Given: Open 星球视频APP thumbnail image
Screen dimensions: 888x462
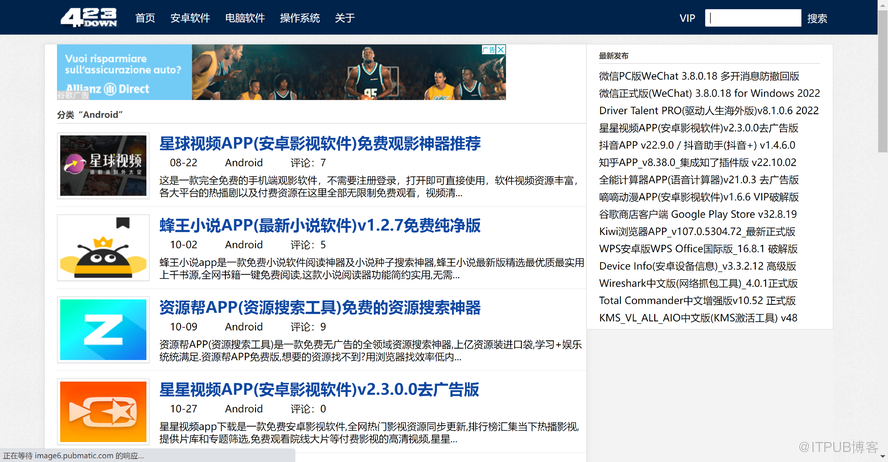Looking at the screenshot, I should pos(103,165).
